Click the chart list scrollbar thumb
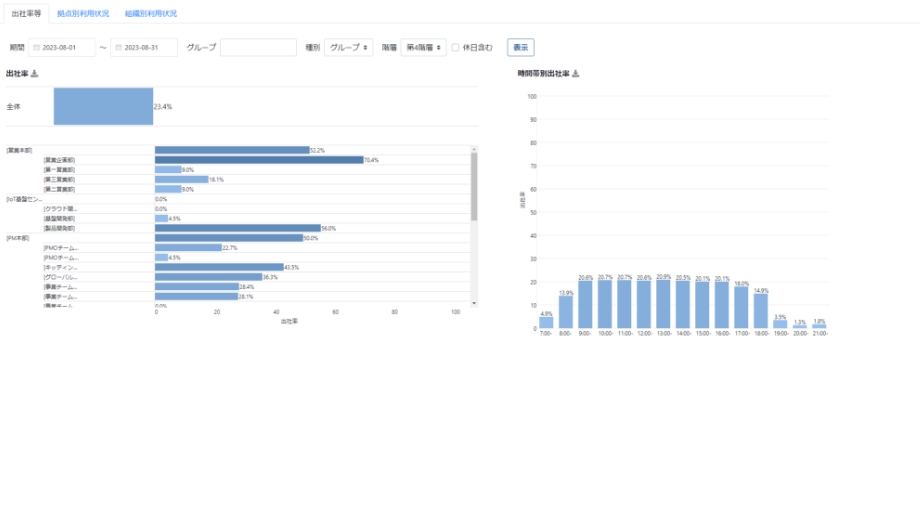The height and width of the screenshot is (512, 920). tap(474, 185)
